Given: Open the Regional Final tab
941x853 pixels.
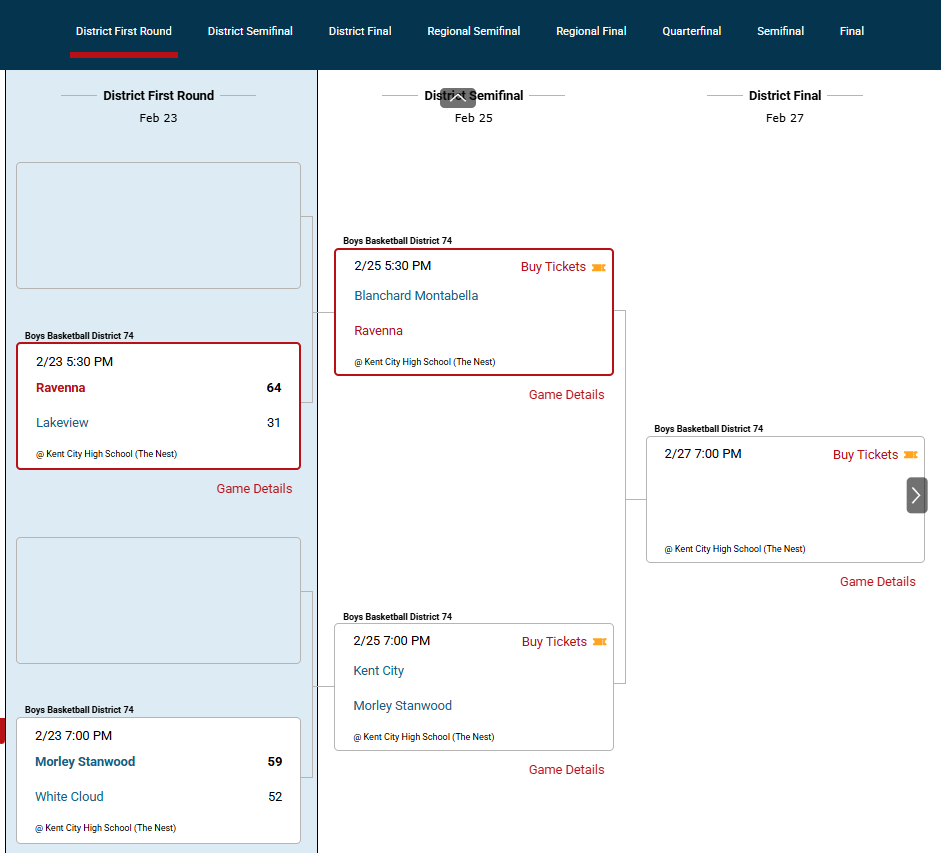Looking at the screenshot, I should [591, 31].
